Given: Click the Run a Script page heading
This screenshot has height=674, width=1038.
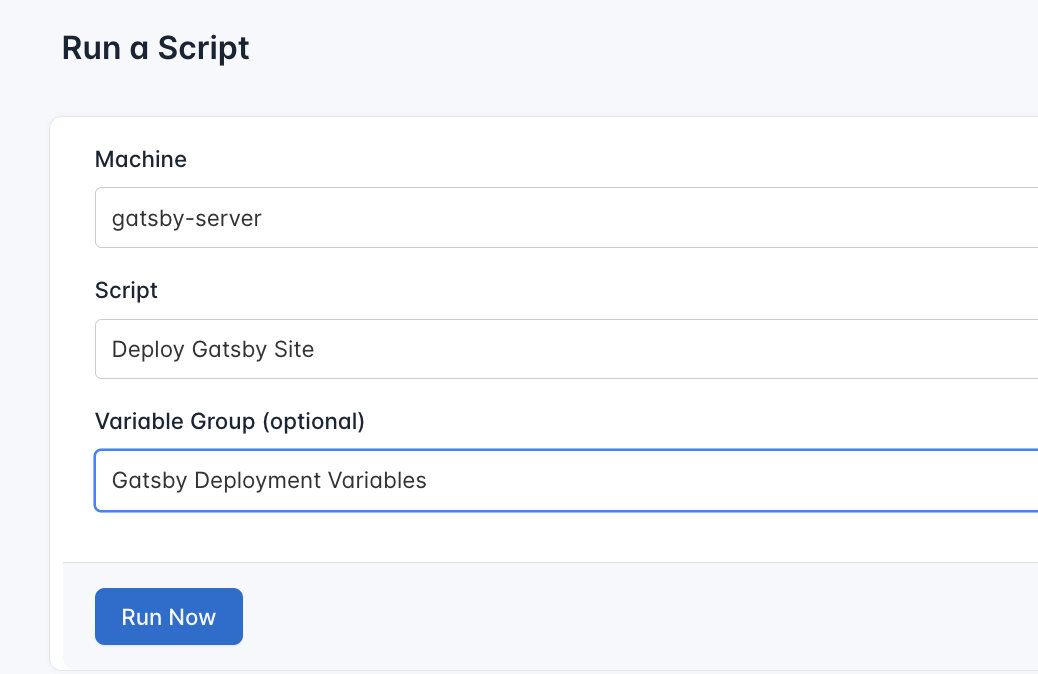Looking at the screenshot, I should (x=155, y=48).
